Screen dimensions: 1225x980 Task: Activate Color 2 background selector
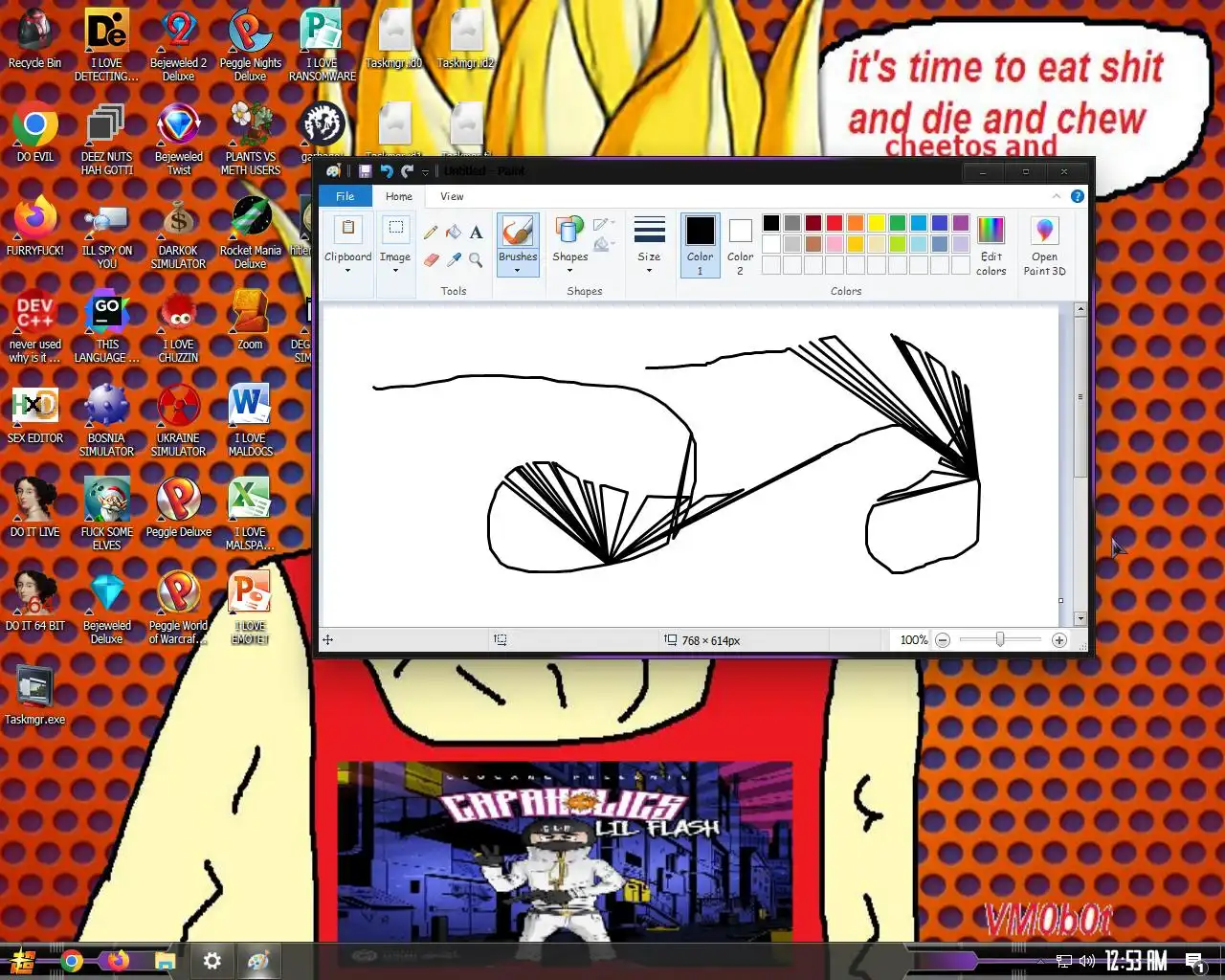[x=740, y=245]
